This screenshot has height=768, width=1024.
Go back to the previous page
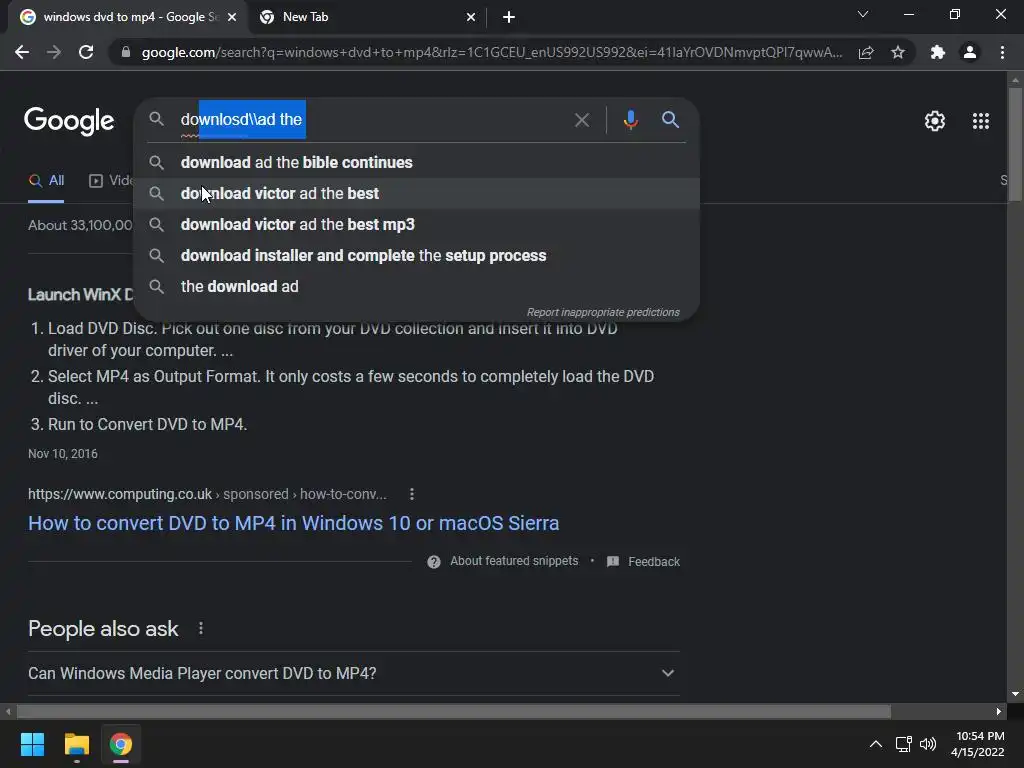(22, 52)
